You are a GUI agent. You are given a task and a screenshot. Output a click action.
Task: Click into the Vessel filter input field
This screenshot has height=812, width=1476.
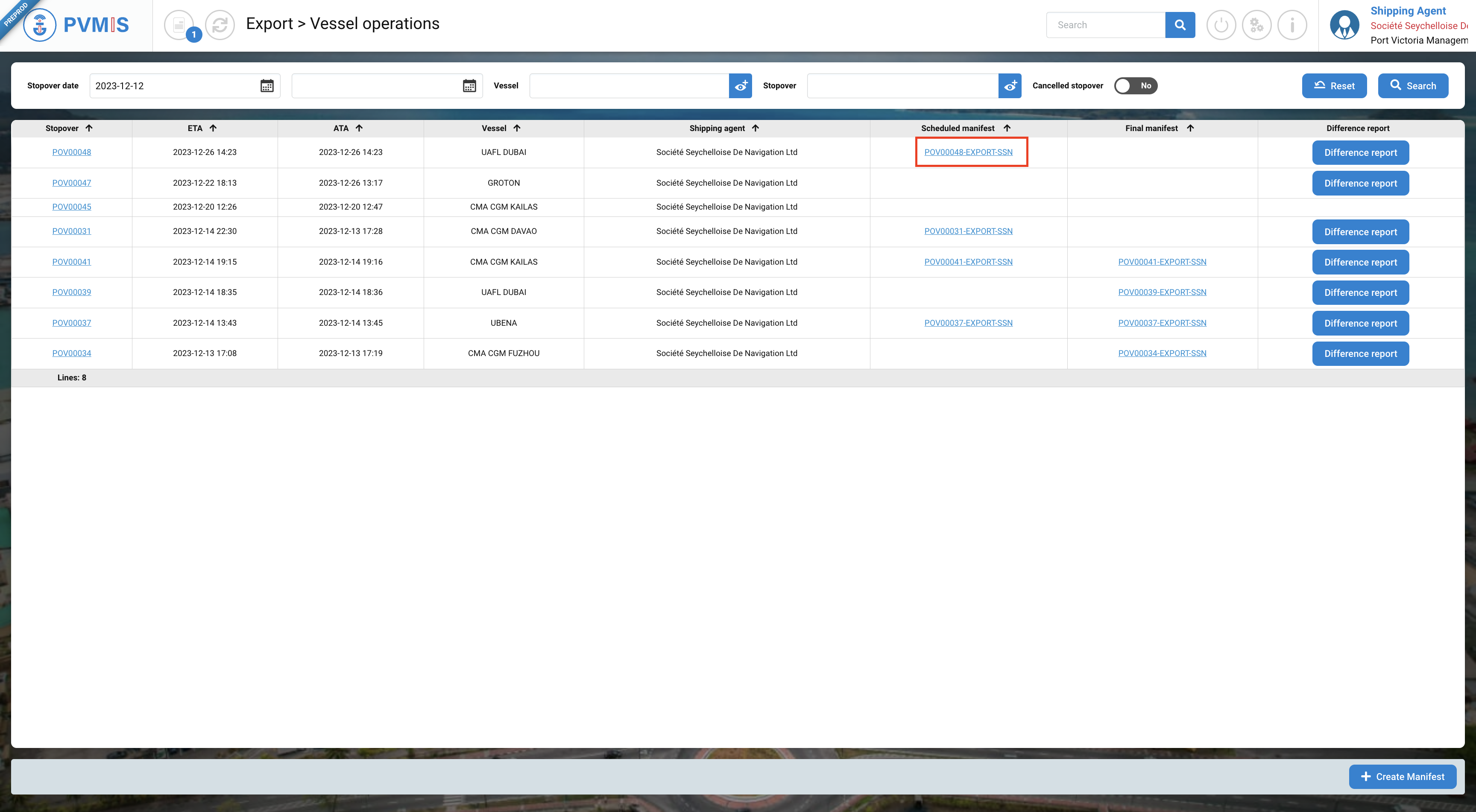[629, 86]
